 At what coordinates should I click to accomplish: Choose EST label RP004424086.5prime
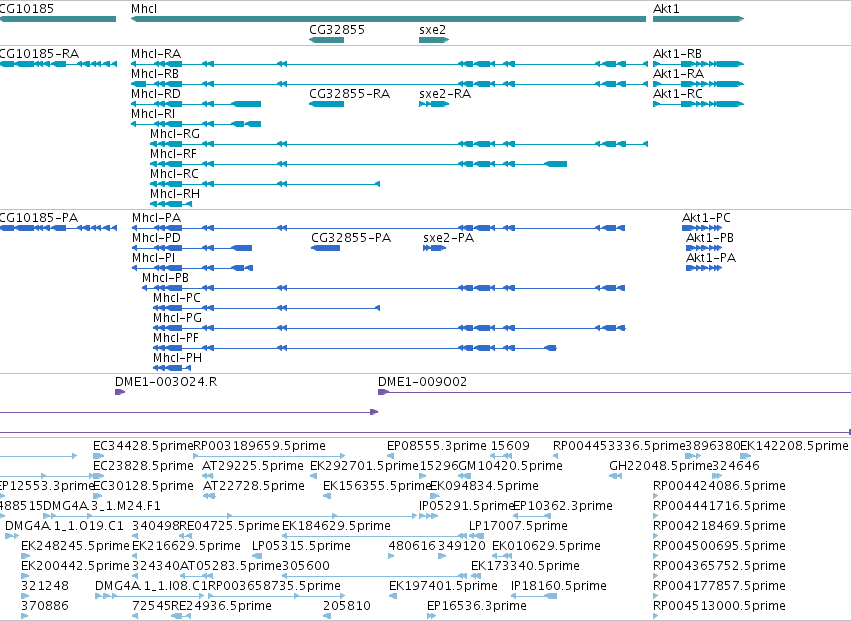(x=720, y=486)
